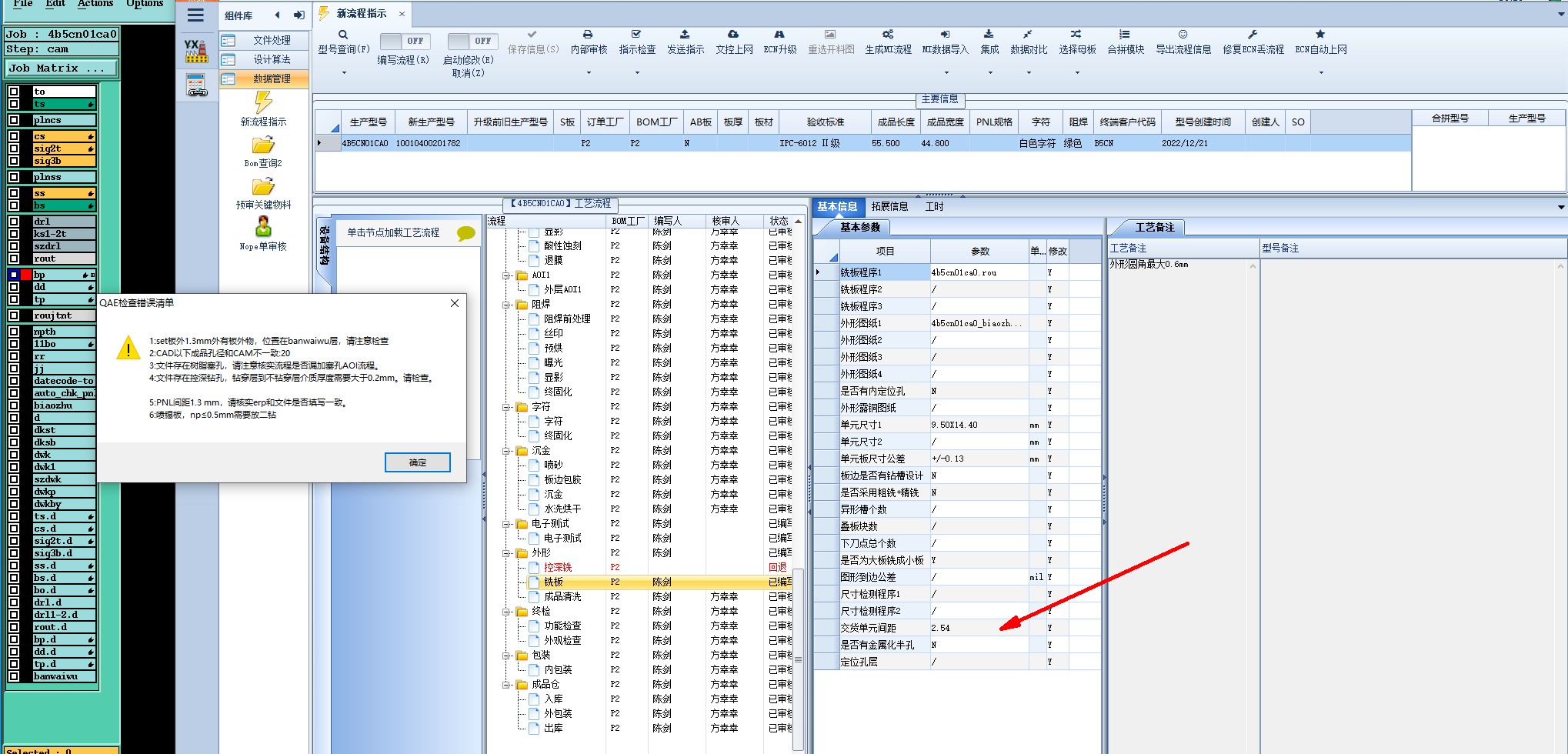Click the 文控上网 cloud icon
The height and width of the screenshot is (754, 1568).
pos(733,35)
